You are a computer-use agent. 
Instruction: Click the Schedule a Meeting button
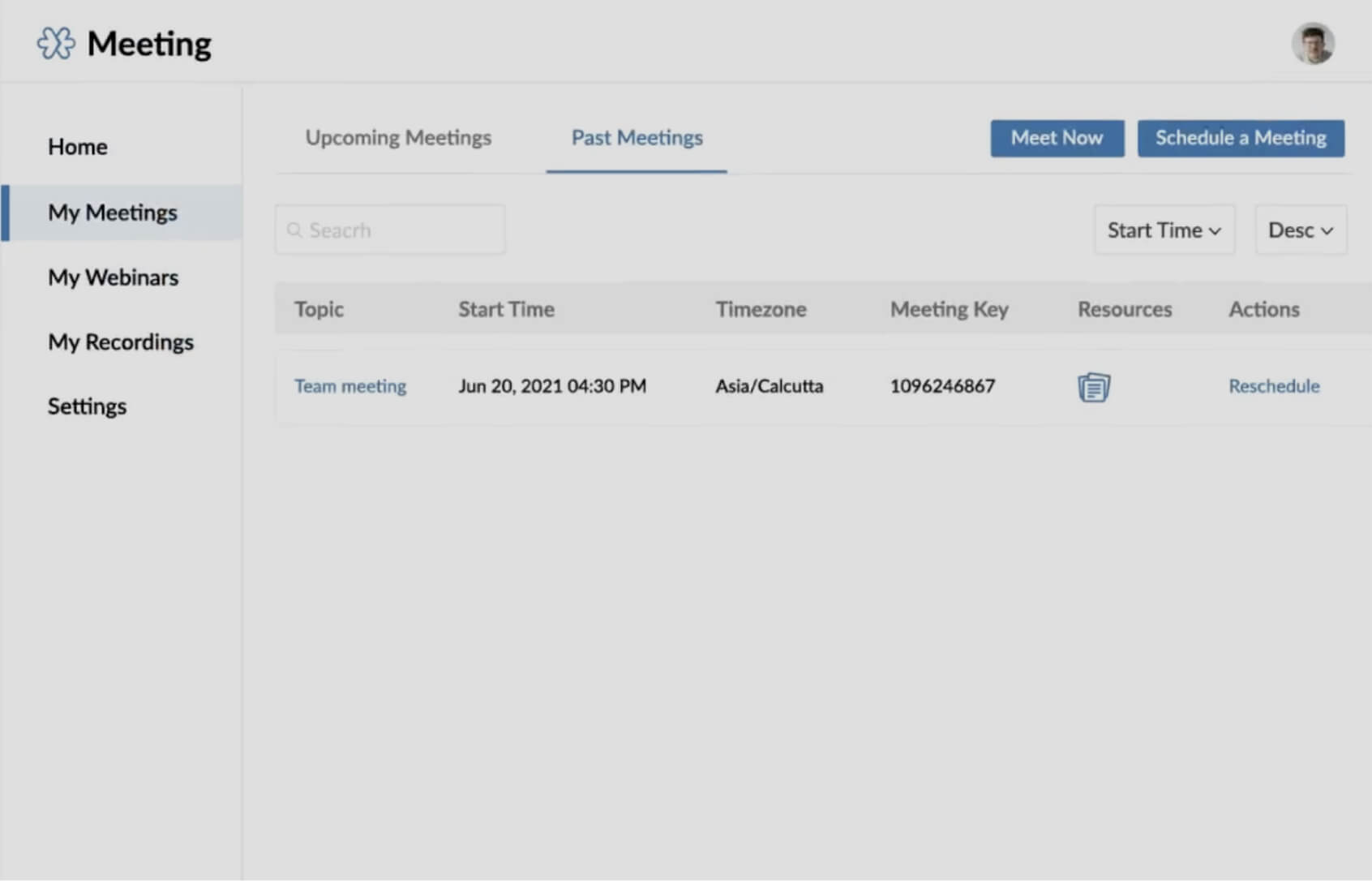(x=1240, y=138)
